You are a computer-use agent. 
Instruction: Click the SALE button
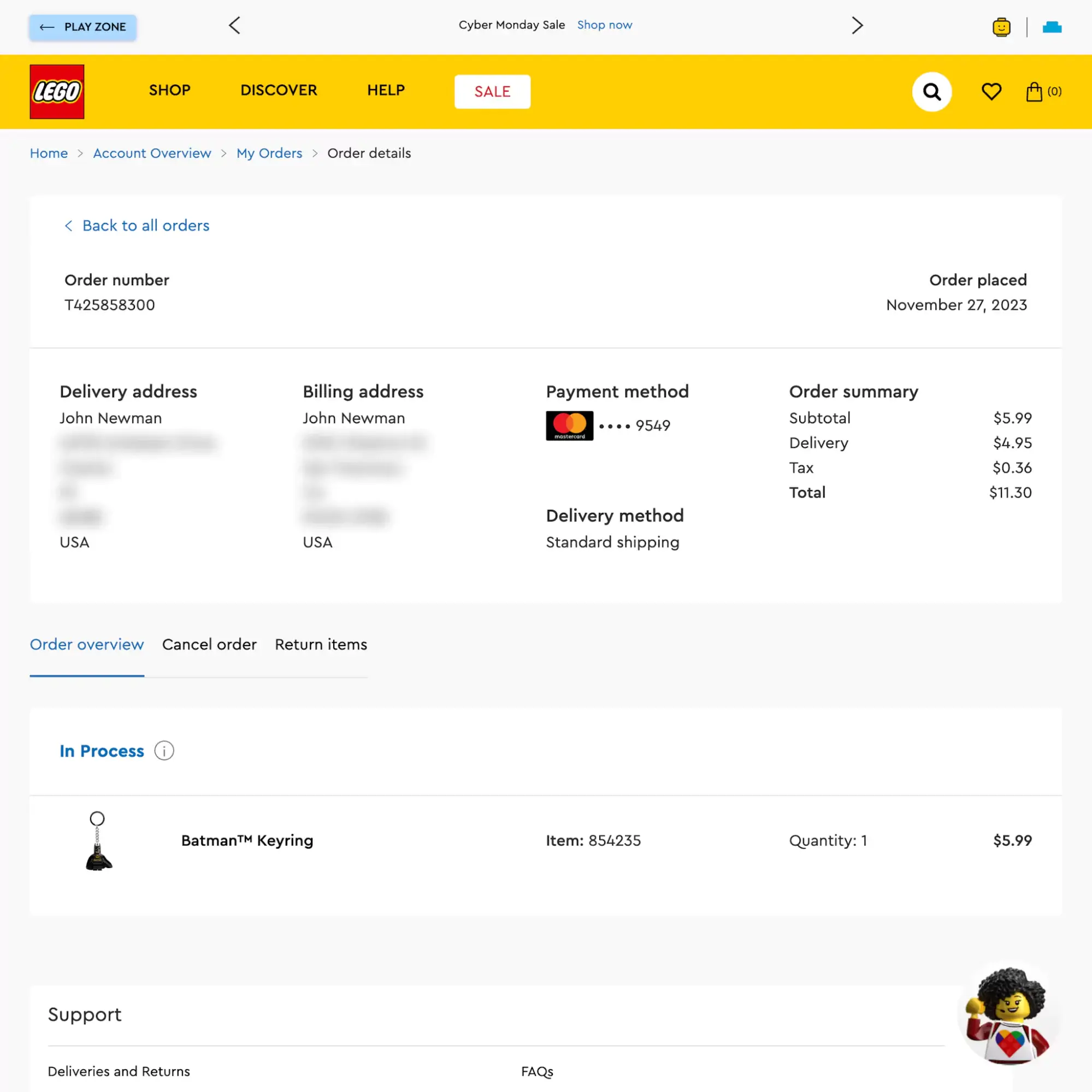pos(492,92)
